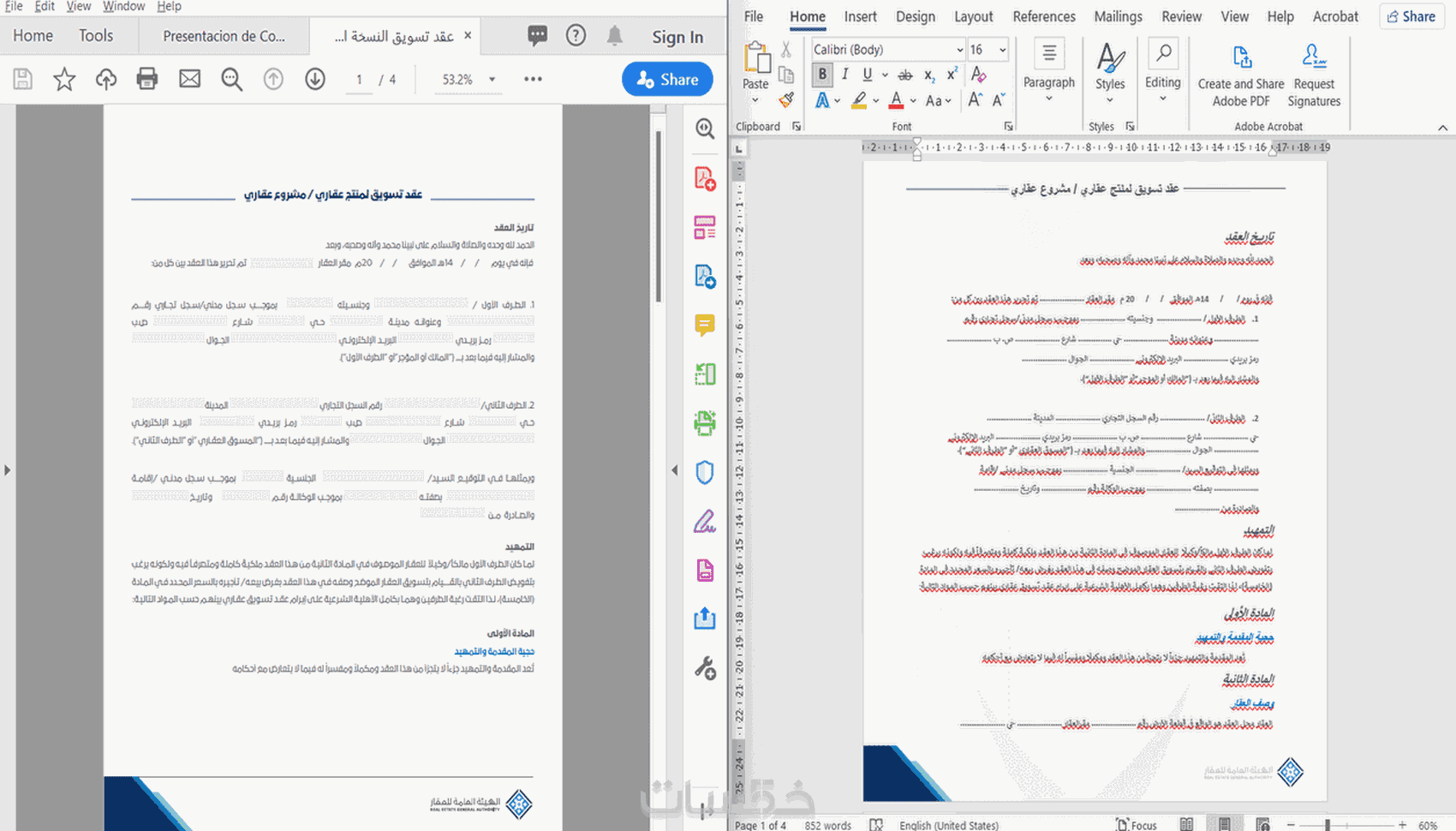
Task: Click the Copy icon in Word clipboard group
Action: 786,75
